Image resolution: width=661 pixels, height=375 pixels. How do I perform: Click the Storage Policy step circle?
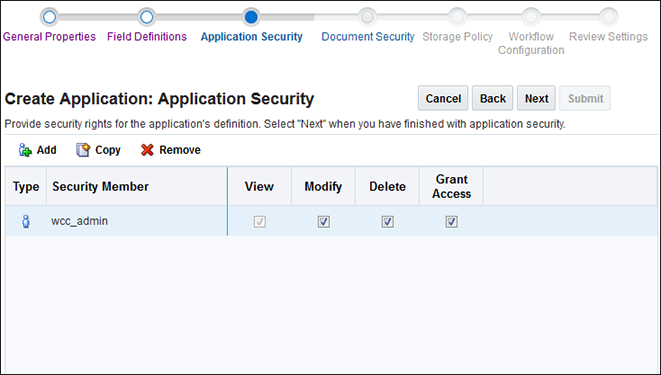pyautogui.click(x=457, y=17)
